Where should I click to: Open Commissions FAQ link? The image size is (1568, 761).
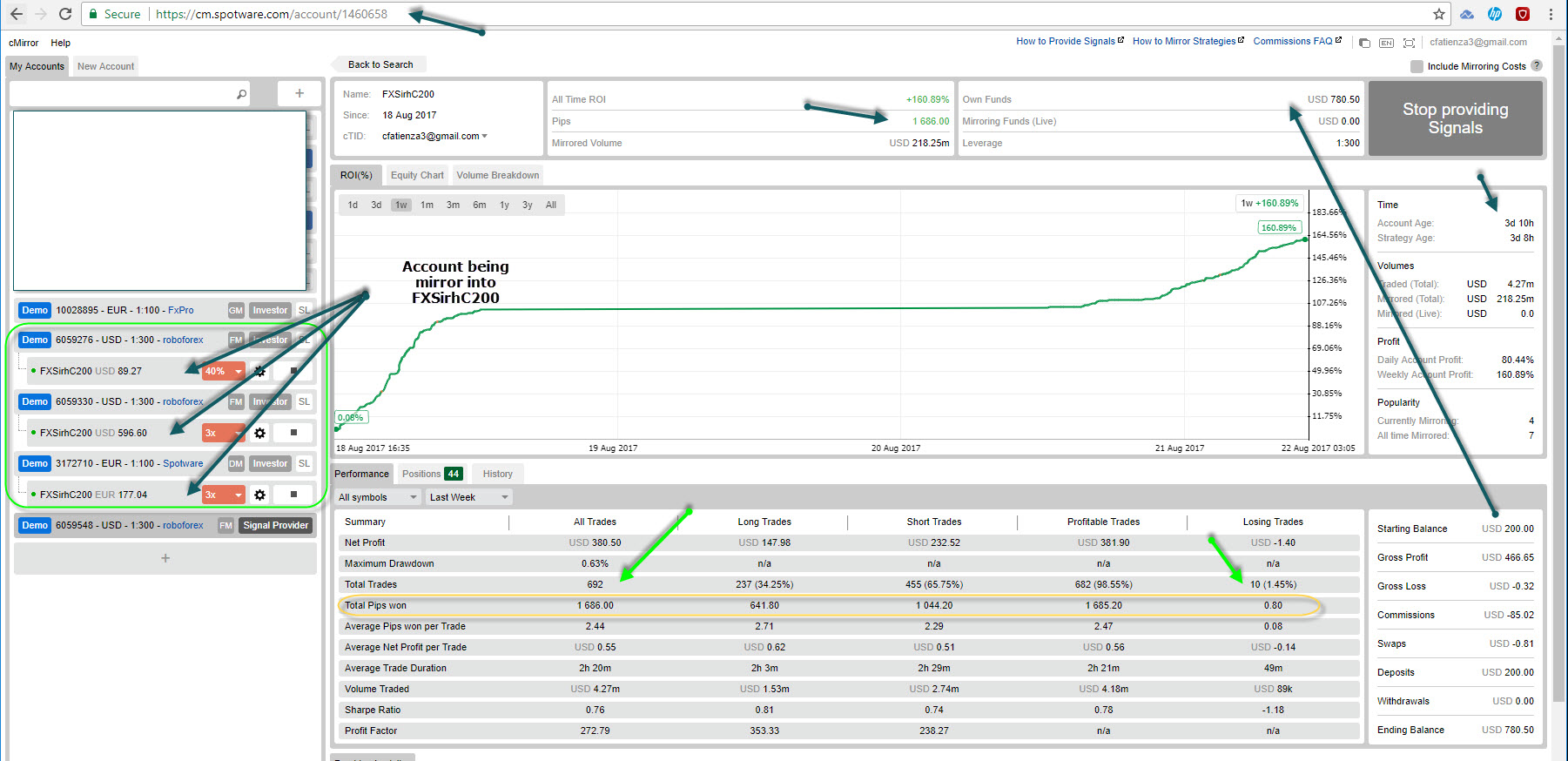(x=1297, y=41)
